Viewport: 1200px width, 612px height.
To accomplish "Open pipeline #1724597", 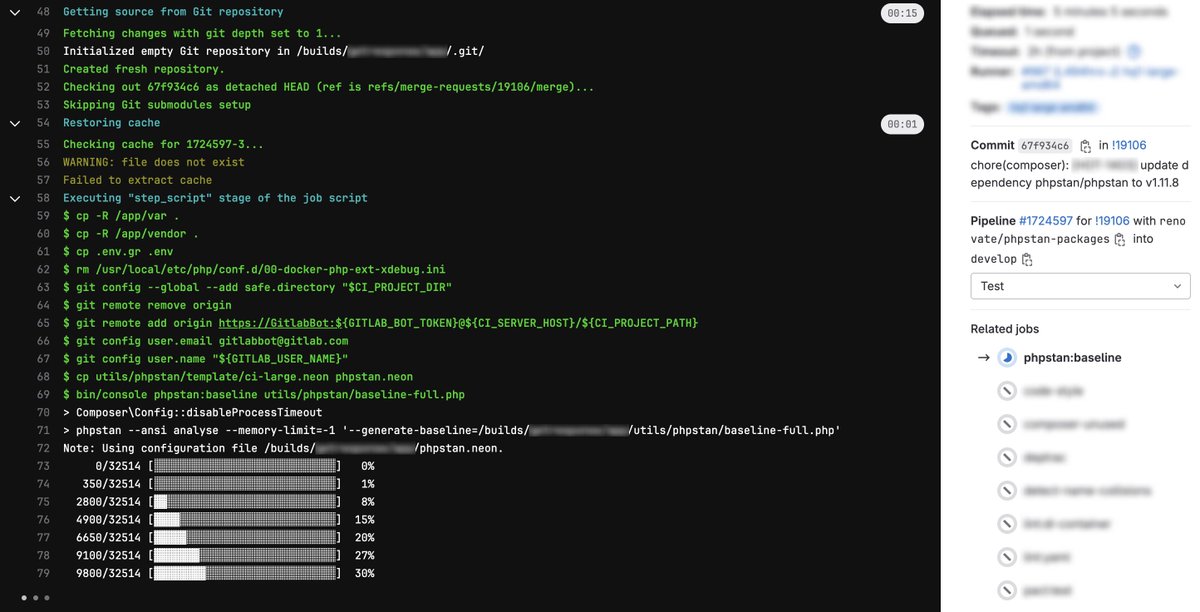I will click(x=1046, y=221).
